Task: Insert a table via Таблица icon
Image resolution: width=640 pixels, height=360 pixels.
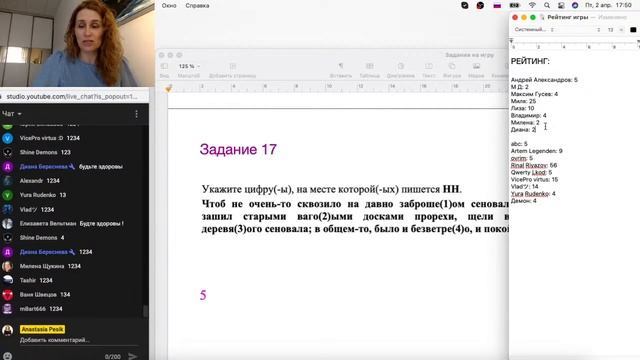Action: click(369, 66)
